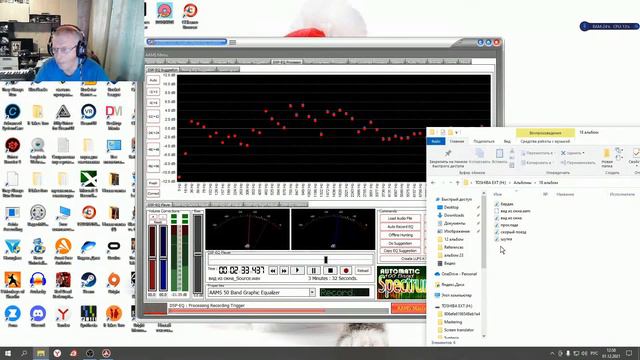
Task: Open the Synthesia piano keys shortcut
Action: coord(88,316)
